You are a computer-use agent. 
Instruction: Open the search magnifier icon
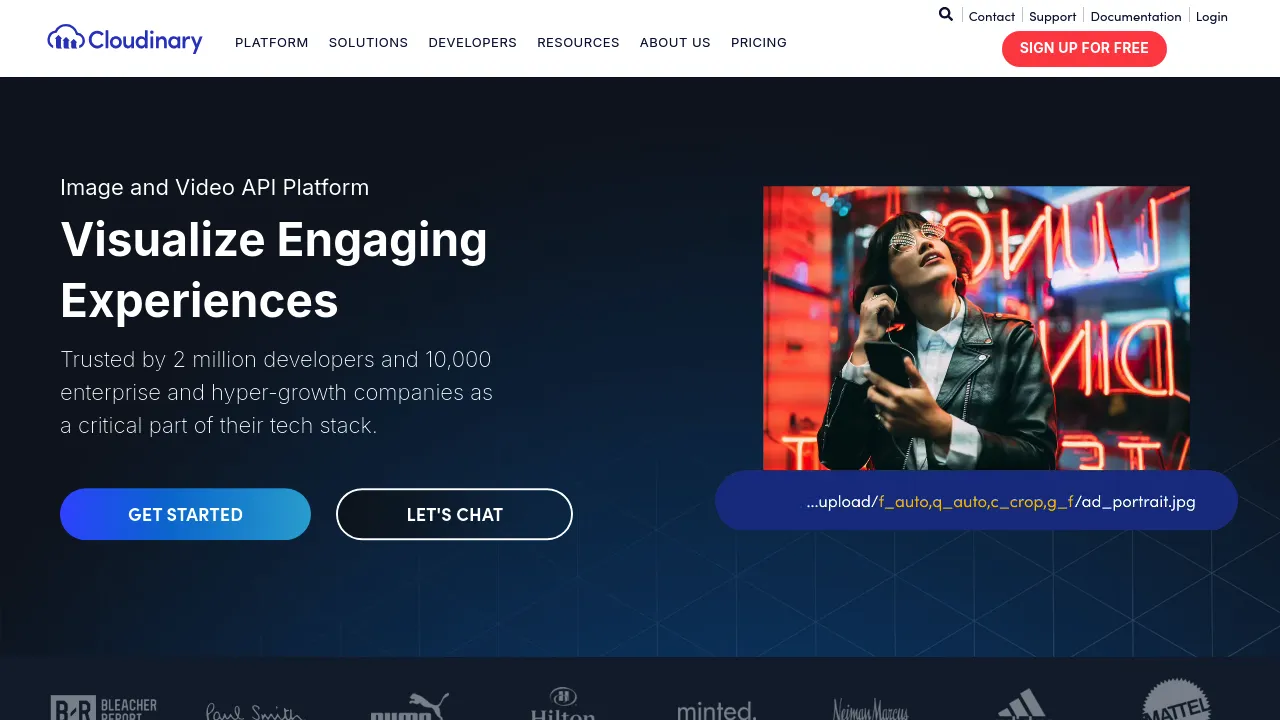pyautogui.click(x=946, y=14)
